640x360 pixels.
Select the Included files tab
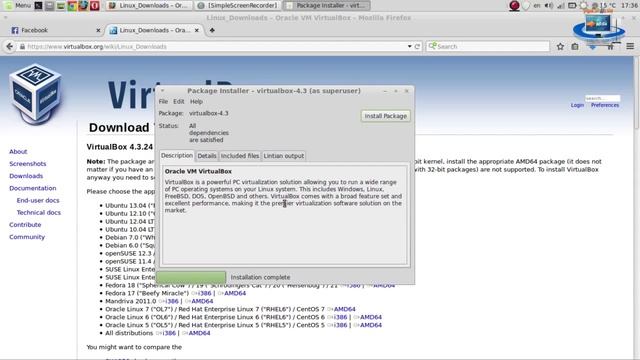[x=240, y=156]
